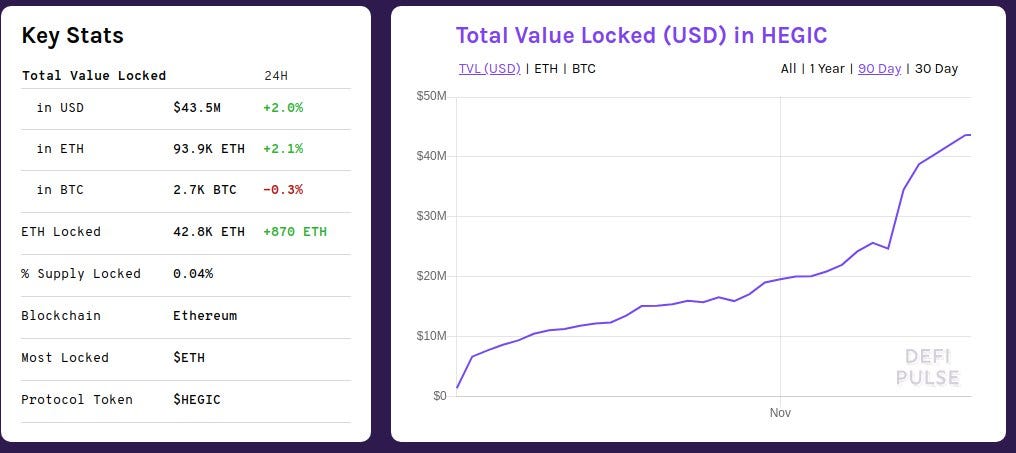Screen dimensions: 1016x453
Task: Select the TVL (USD) chart view
Action: (x=489, y=68)
